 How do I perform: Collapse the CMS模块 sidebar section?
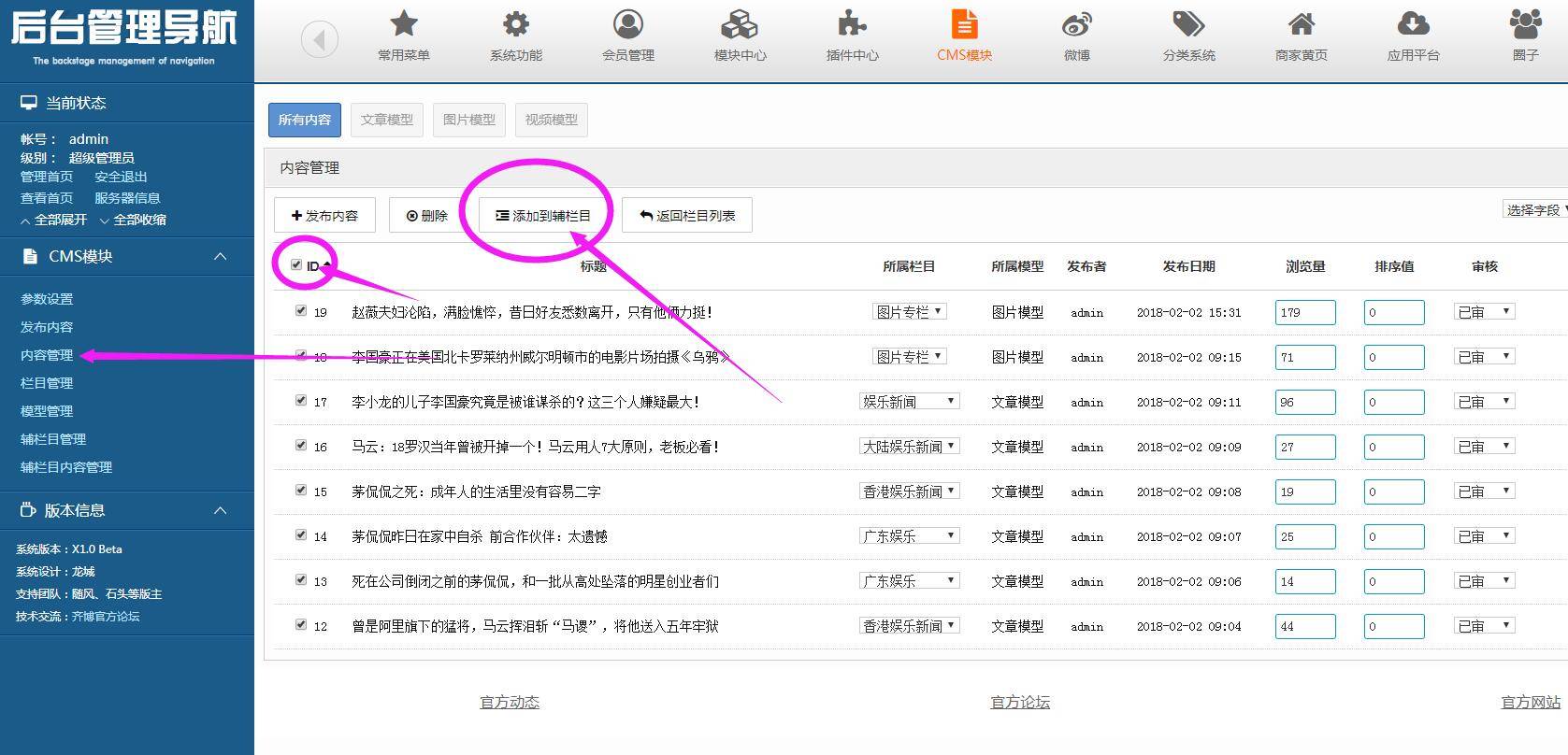click(221, 256)
